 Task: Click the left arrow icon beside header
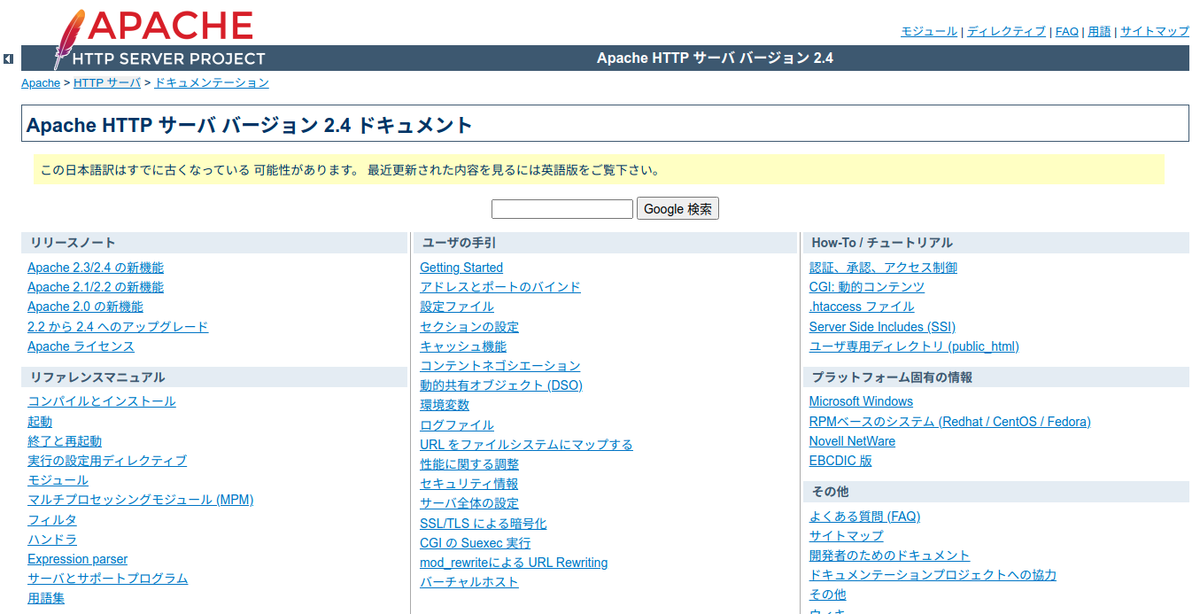point(8,59)
